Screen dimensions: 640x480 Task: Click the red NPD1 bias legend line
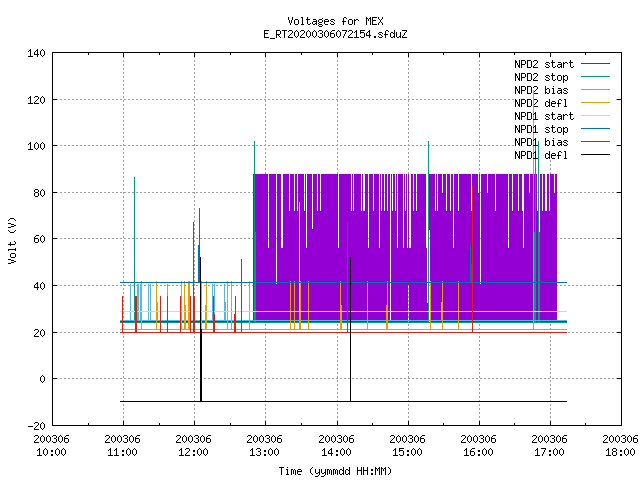click(x=595, y=142)
